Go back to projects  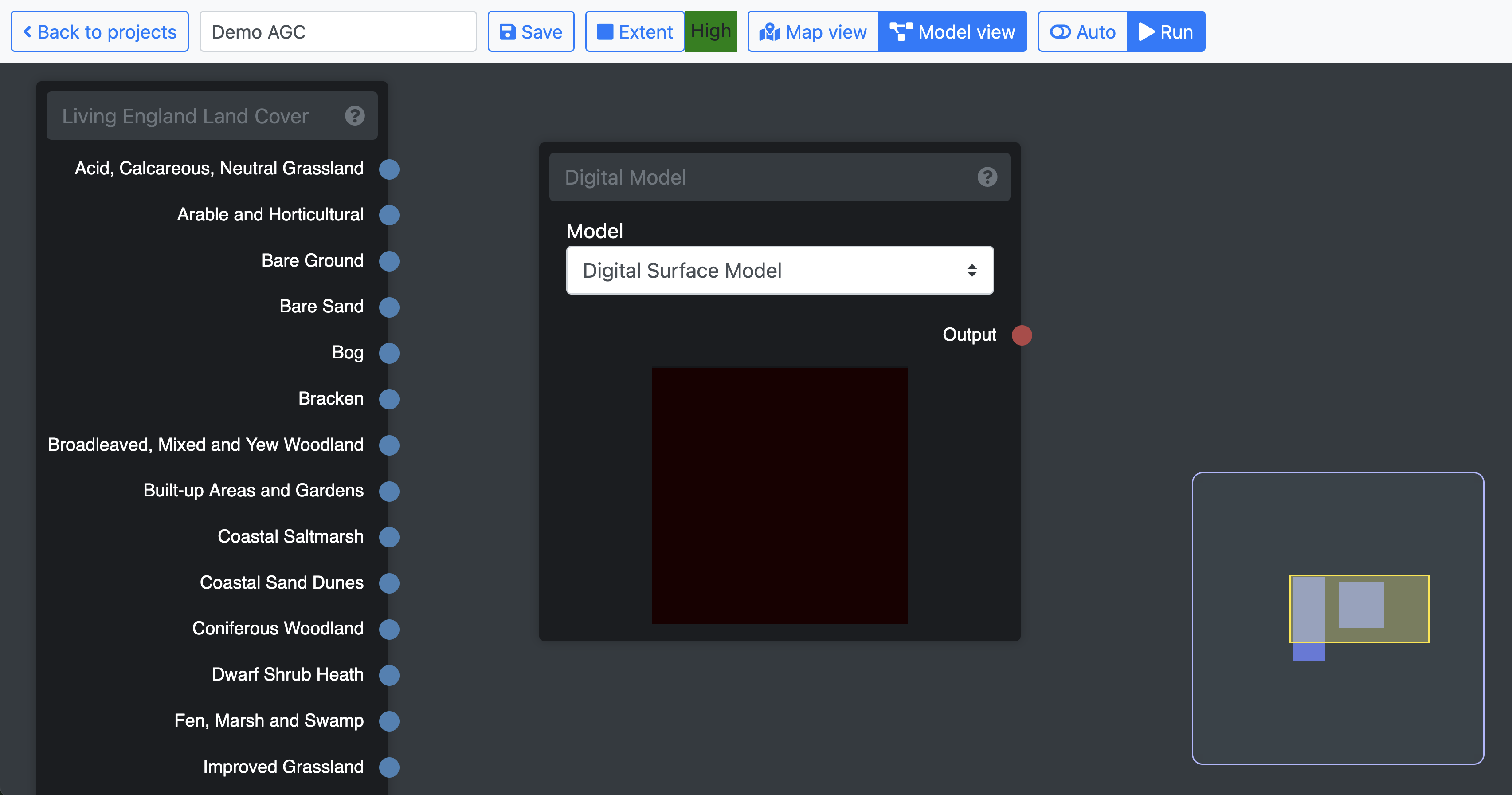pyautogui.click(x=100, y=31)
